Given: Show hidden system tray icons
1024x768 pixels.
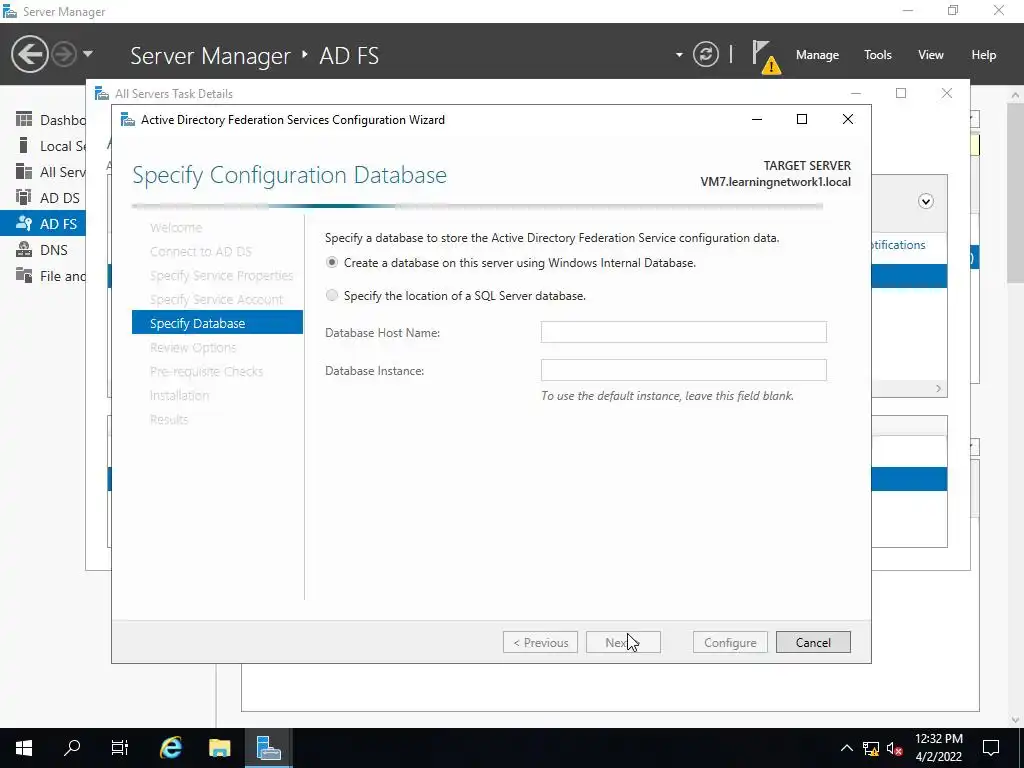Looking at the screenshot, I should point(846,748).
